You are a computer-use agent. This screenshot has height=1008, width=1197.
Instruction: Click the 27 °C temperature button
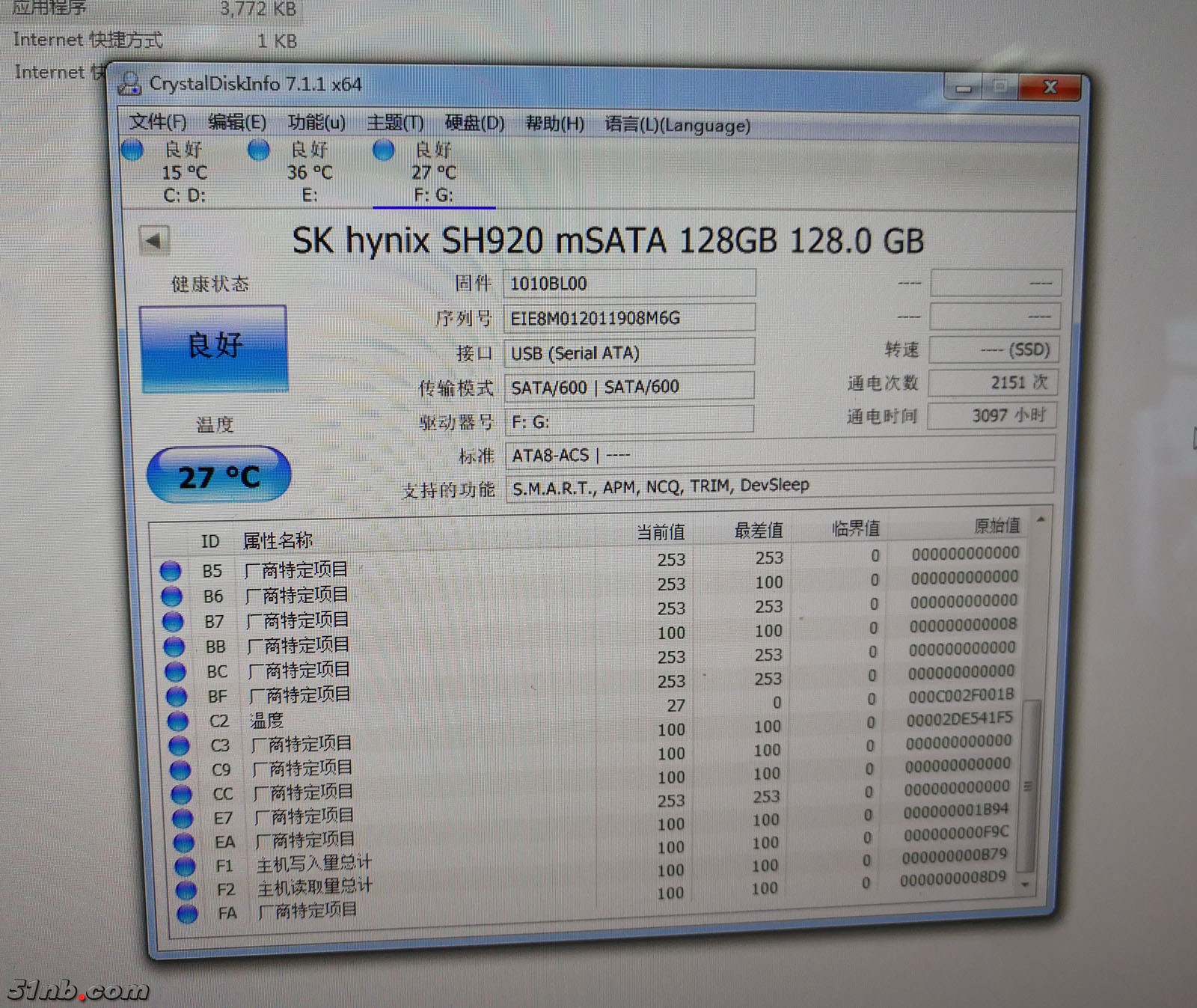(218, 475)
